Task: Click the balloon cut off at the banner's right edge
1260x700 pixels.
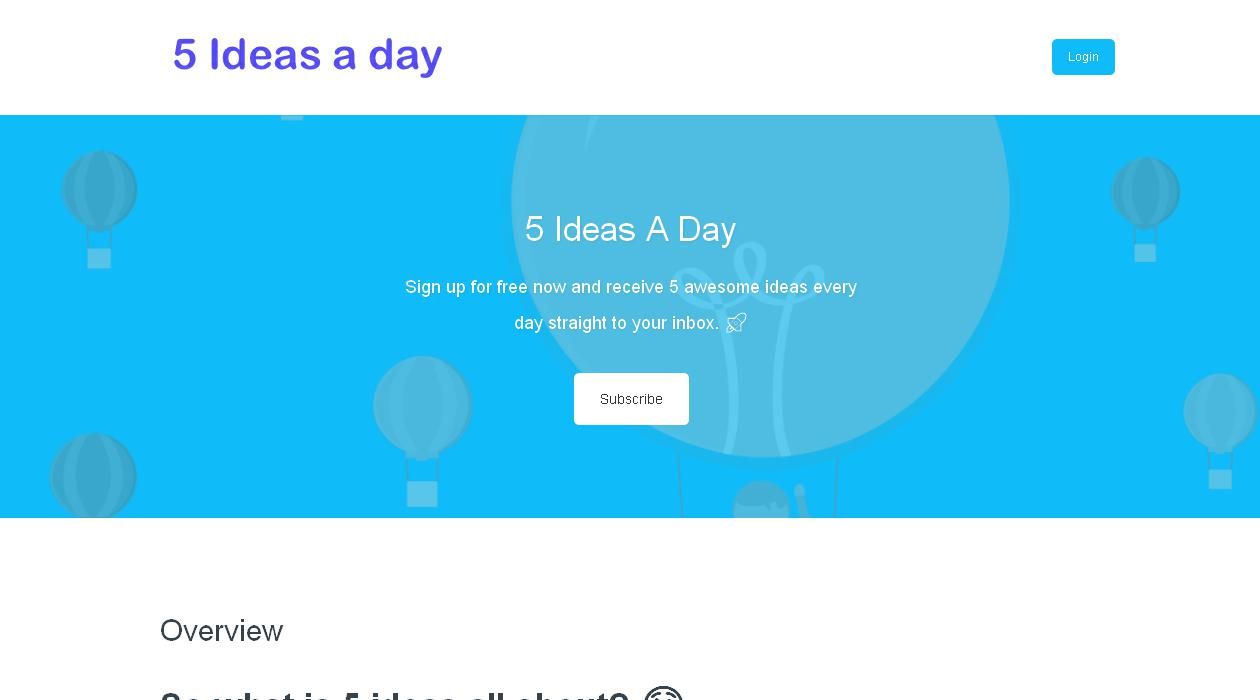Action: (1220, 412)
